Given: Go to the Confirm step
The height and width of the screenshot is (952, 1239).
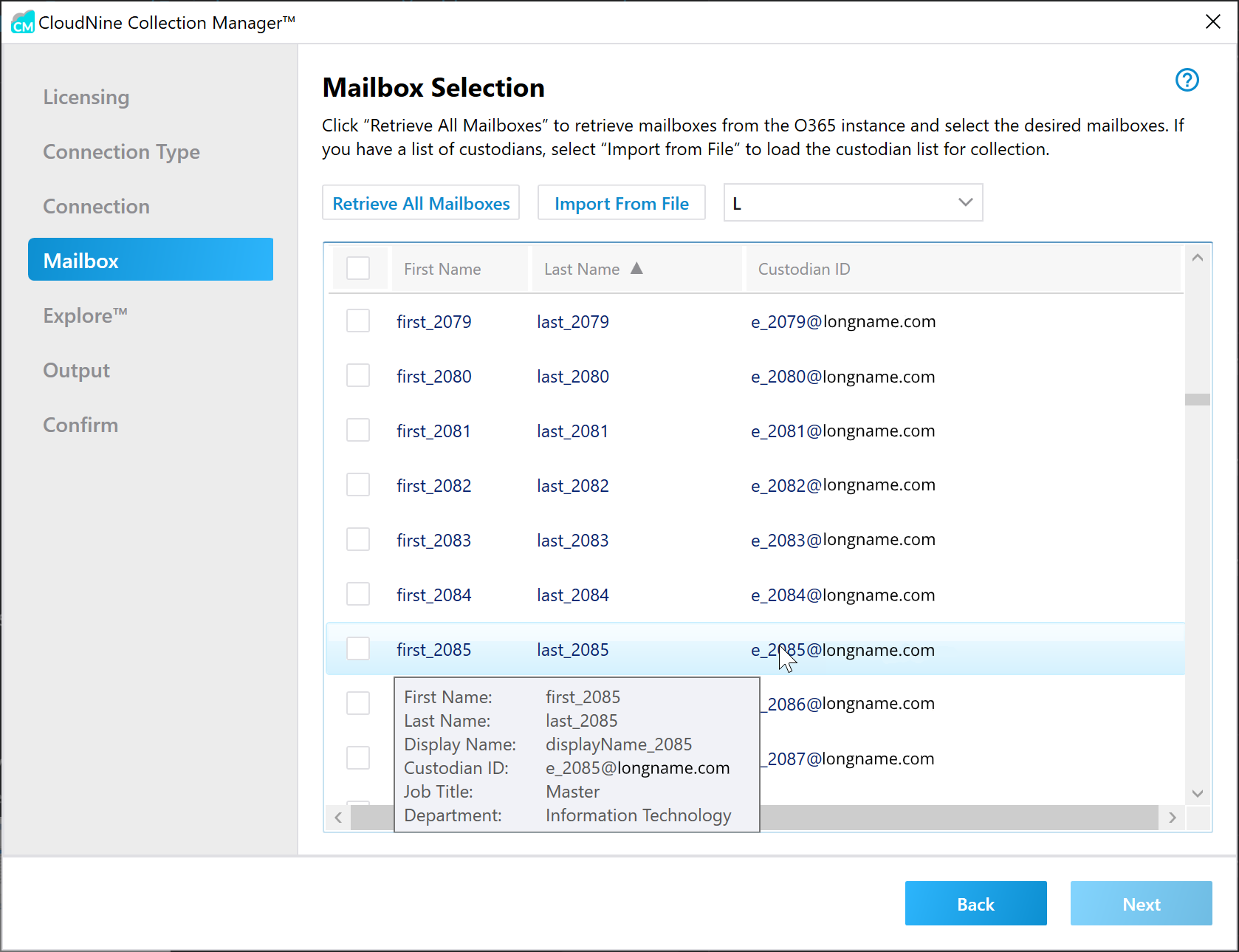Looking at the screenshot, I should [80, 425].
